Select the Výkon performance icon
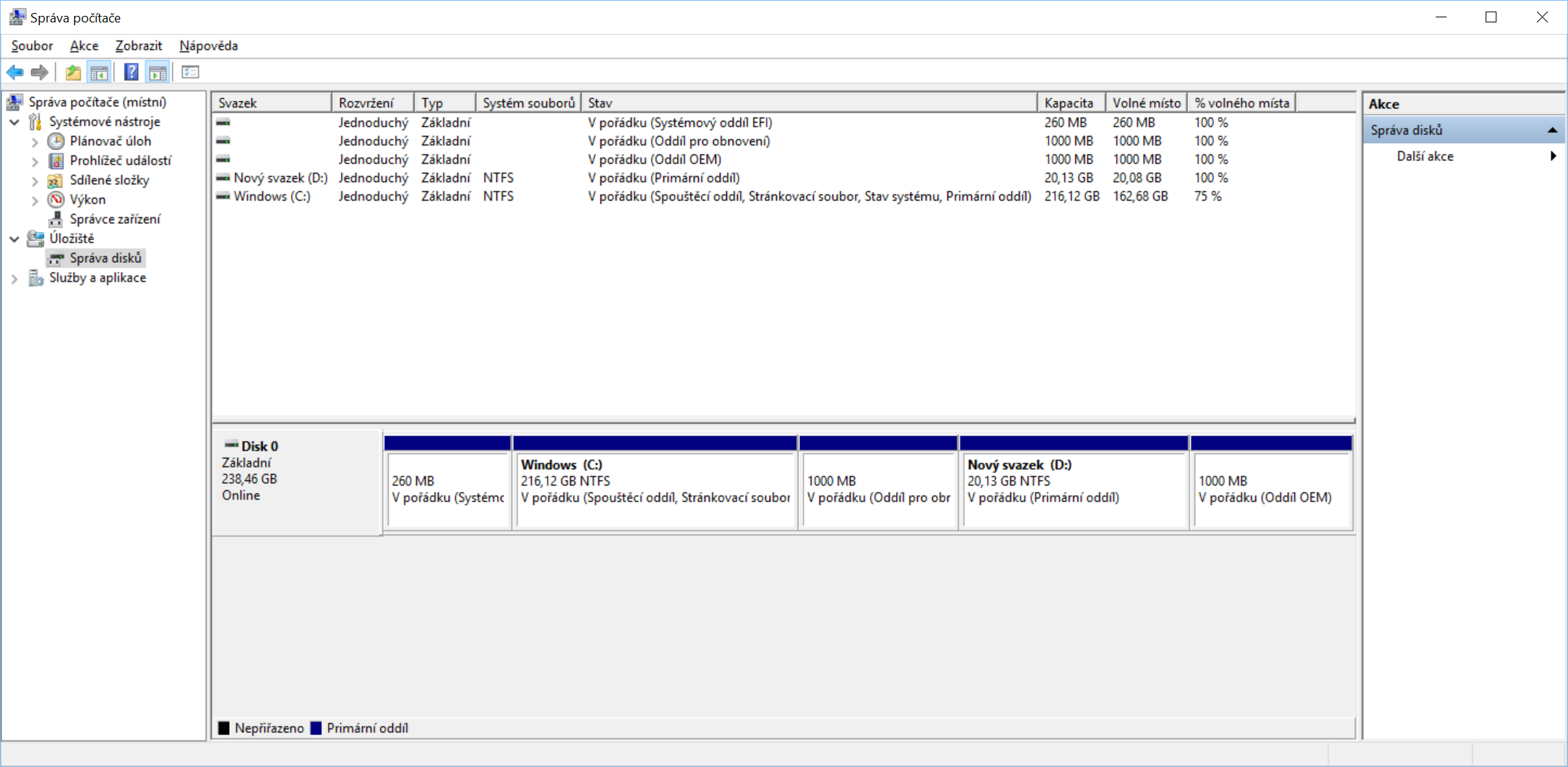The width and height of the screenshot is (1568, 767). 56,199
